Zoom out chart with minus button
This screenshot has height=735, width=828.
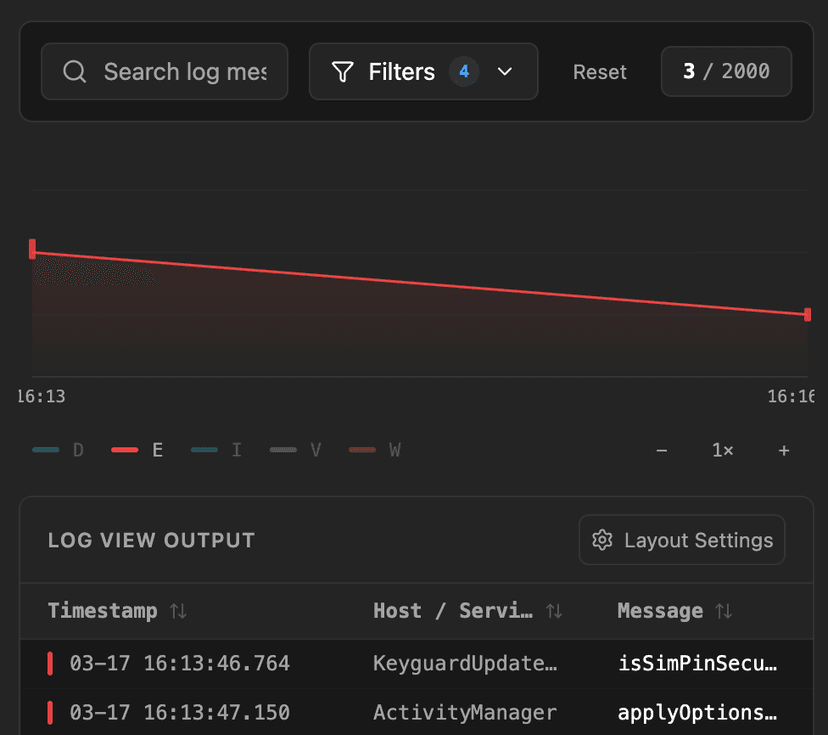(x=662, y=450)
